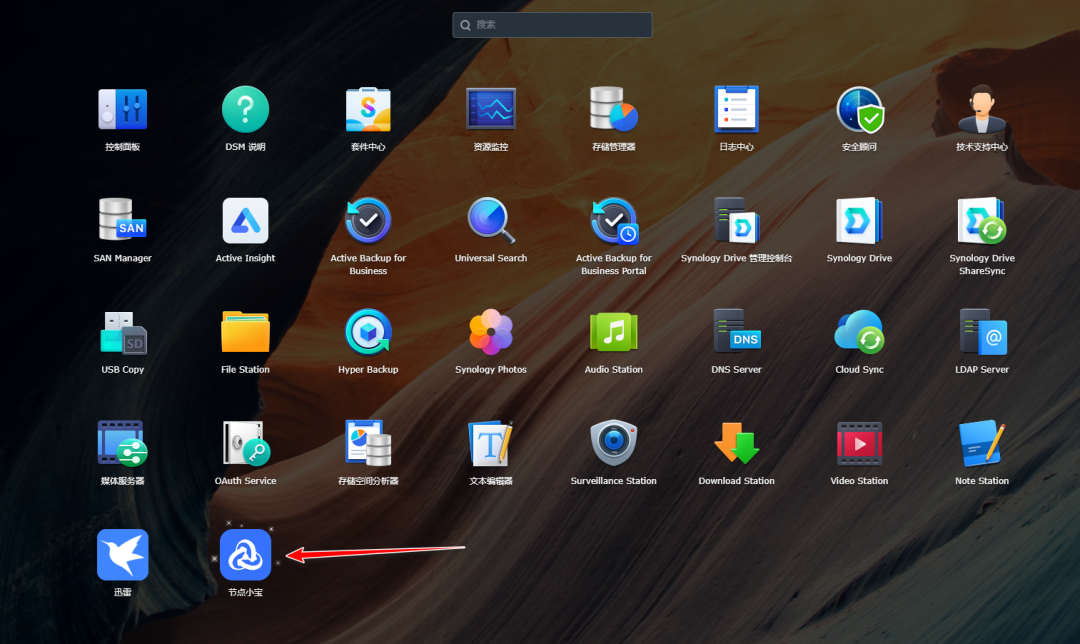This screenshot has height=644, width=1080.
Task: Open 存储管理器 Storage Manager
Action: (x=614, y=110)
